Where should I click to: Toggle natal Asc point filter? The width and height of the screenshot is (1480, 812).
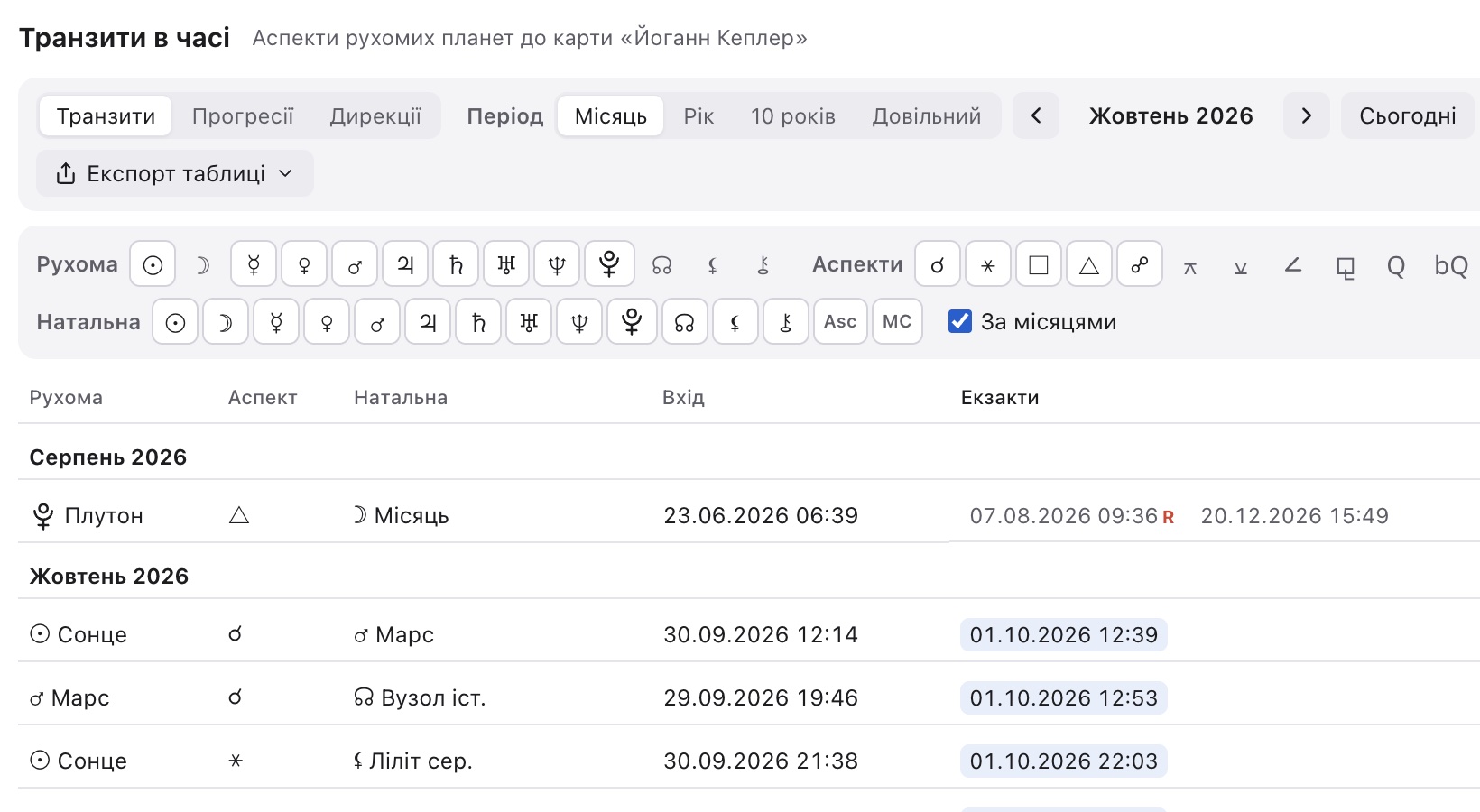(840, 322)
